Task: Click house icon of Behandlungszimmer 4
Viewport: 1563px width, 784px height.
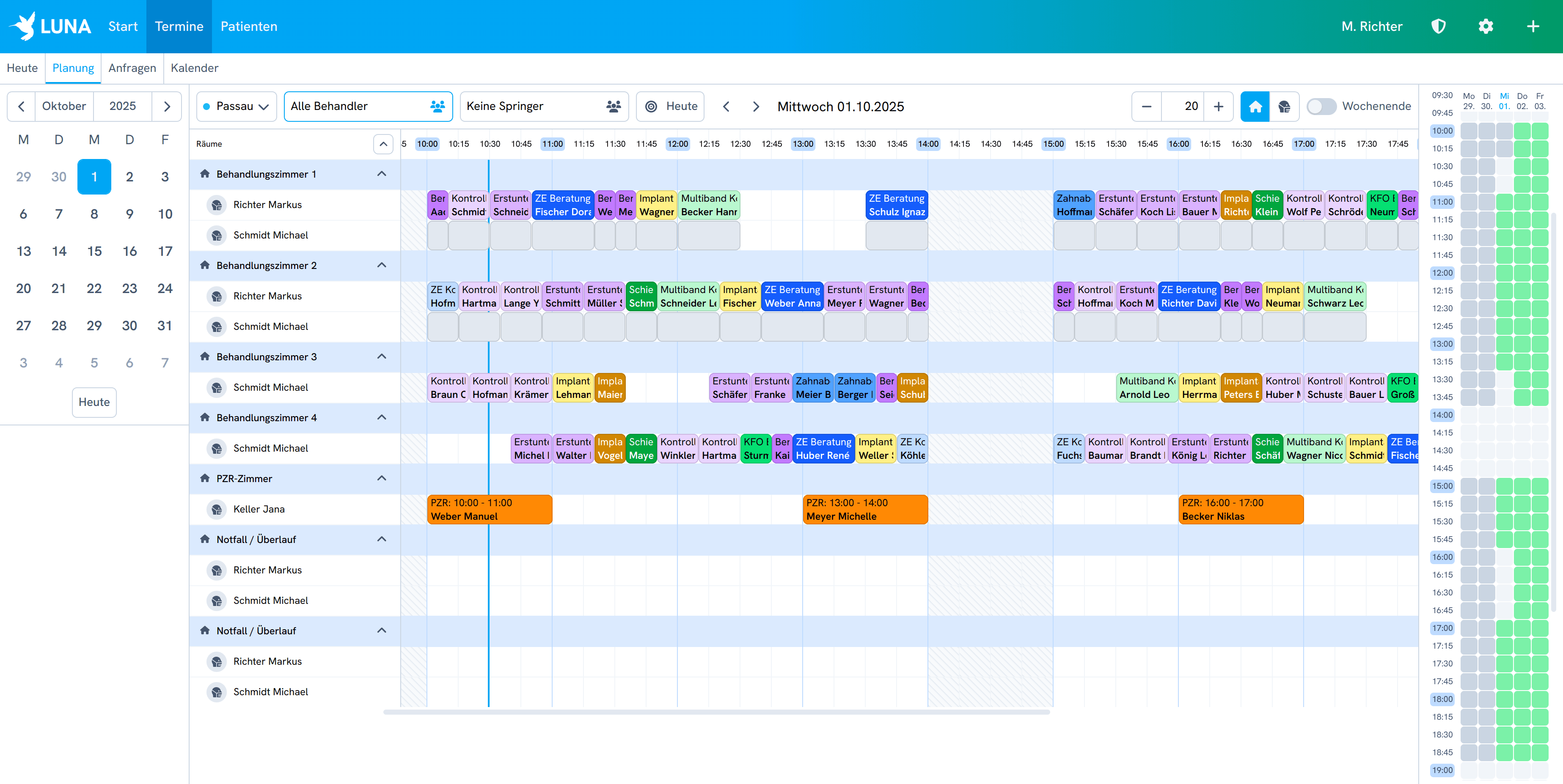Action: tap(205, 417)
